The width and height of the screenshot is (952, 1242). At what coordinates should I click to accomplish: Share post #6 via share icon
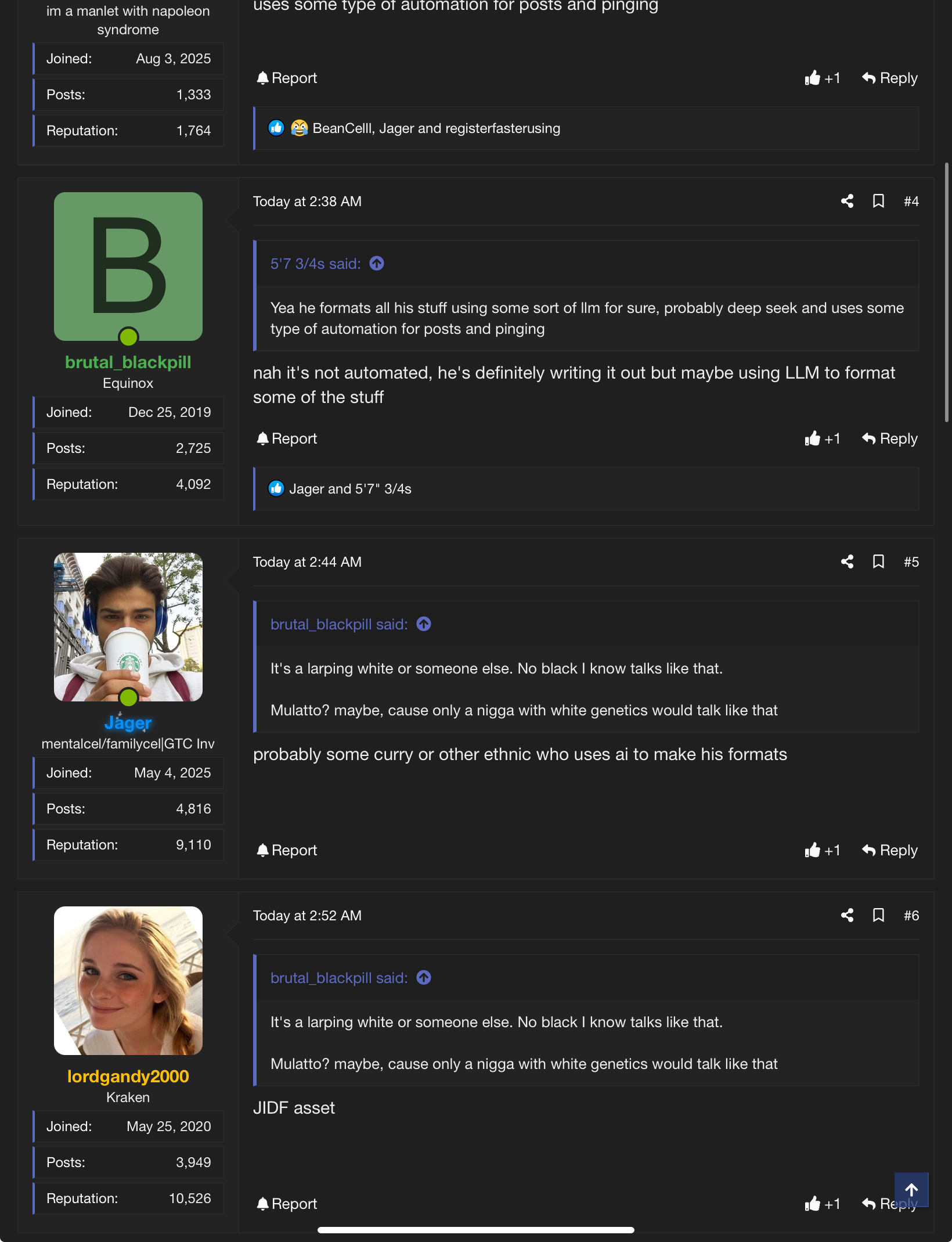847,916
